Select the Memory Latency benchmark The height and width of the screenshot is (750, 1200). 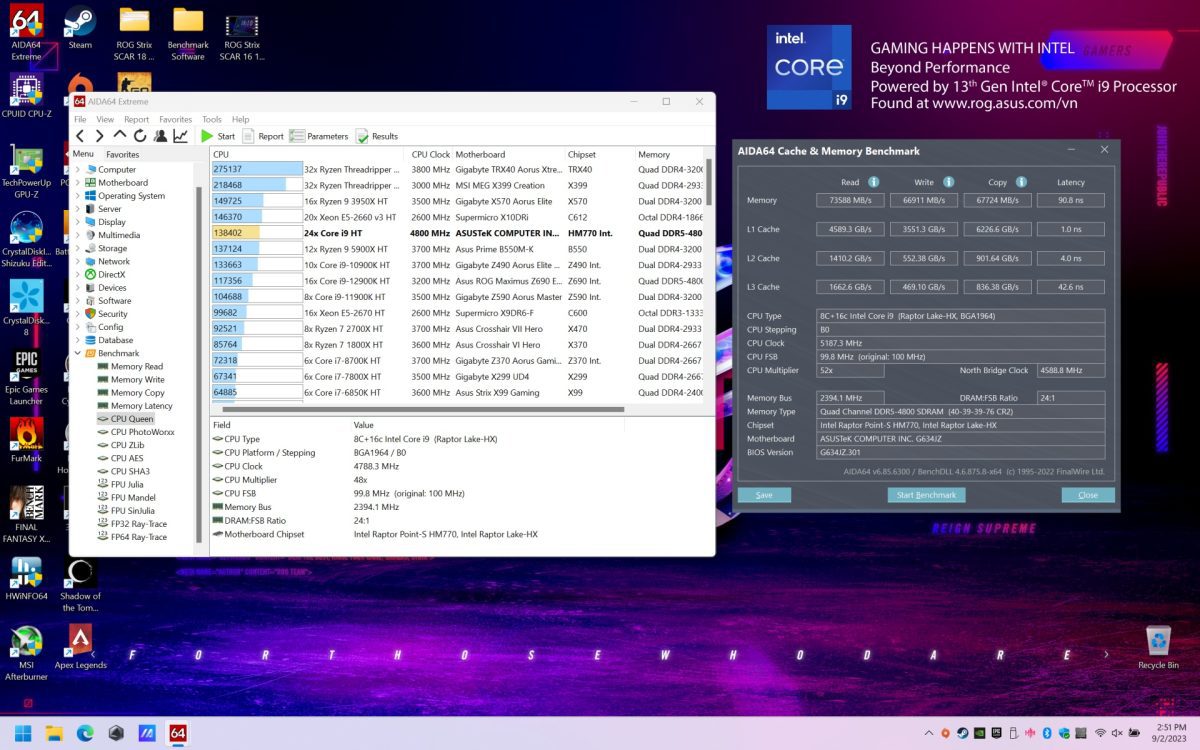click(x=135, y=406)
